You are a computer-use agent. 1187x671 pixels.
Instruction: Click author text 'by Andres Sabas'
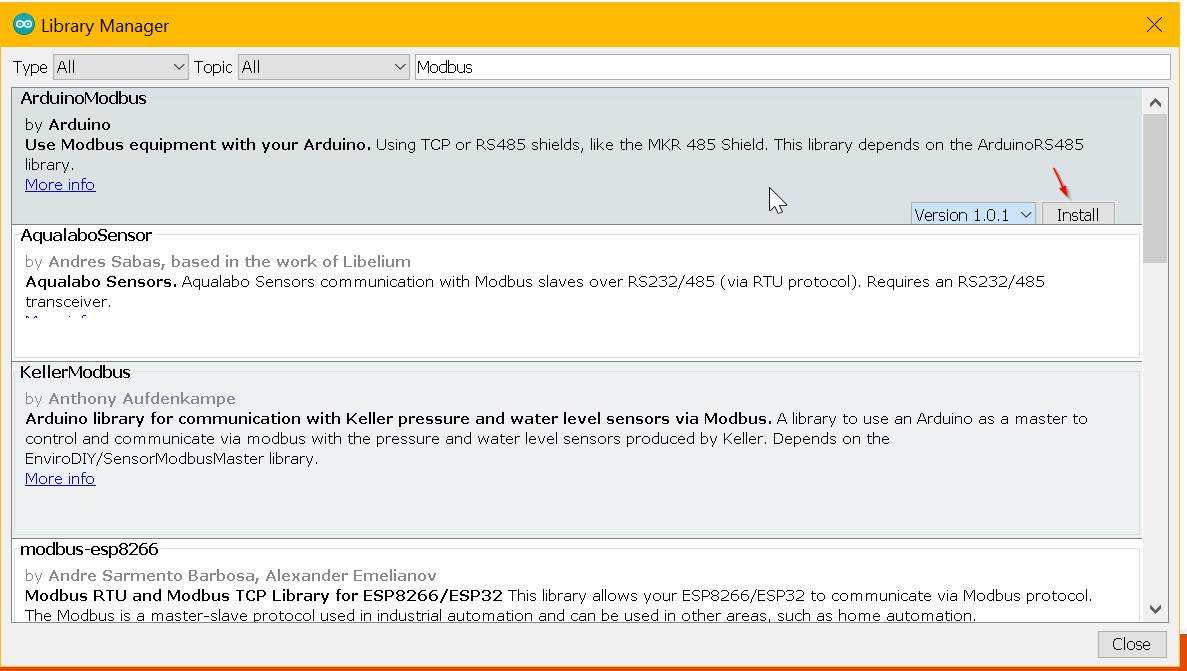point(93,261)
